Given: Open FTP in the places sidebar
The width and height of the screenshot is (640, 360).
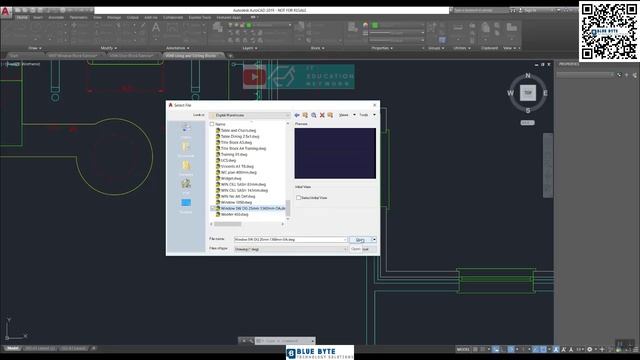Looking at the screenshot, I should coord(186,186).
